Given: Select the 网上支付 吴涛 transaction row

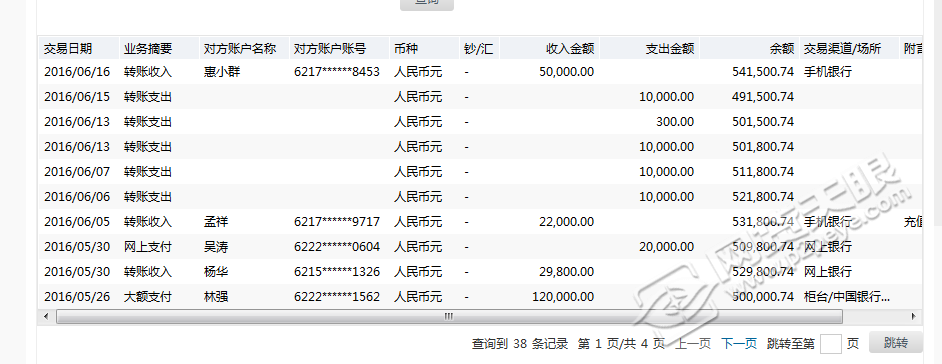Looking at the screenshot, I should click(x=480, y=246).
